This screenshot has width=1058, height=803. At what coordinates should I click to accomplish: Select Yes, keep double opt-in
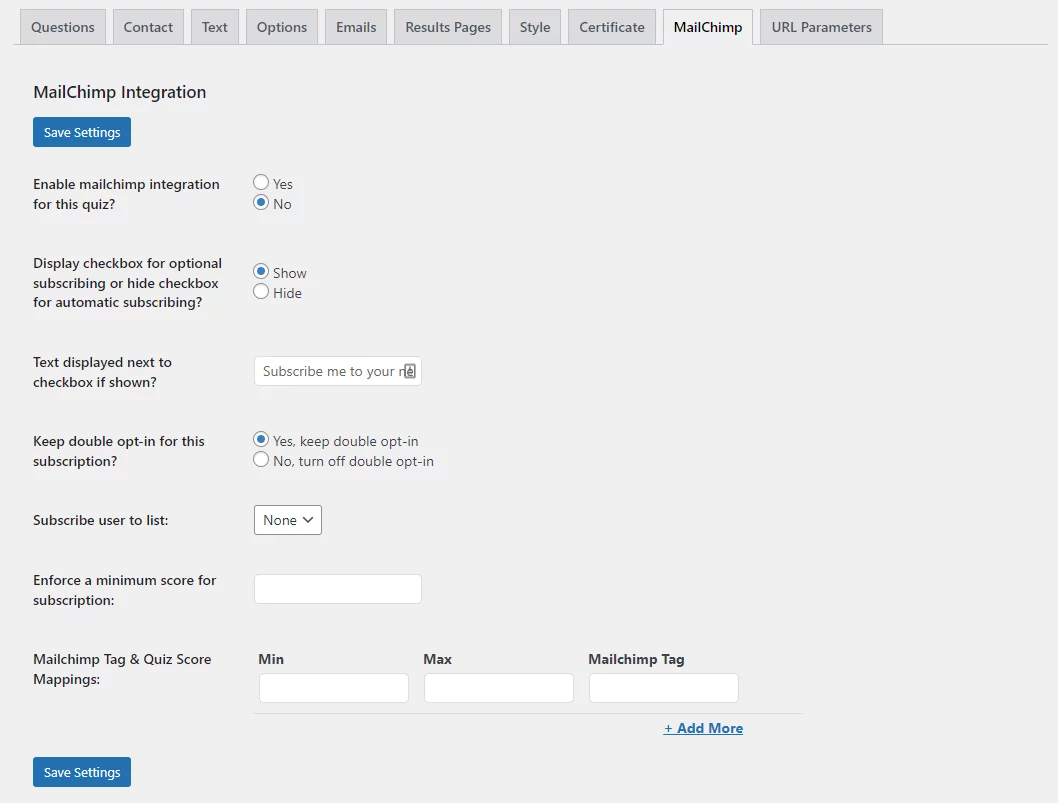coord(261,439)
